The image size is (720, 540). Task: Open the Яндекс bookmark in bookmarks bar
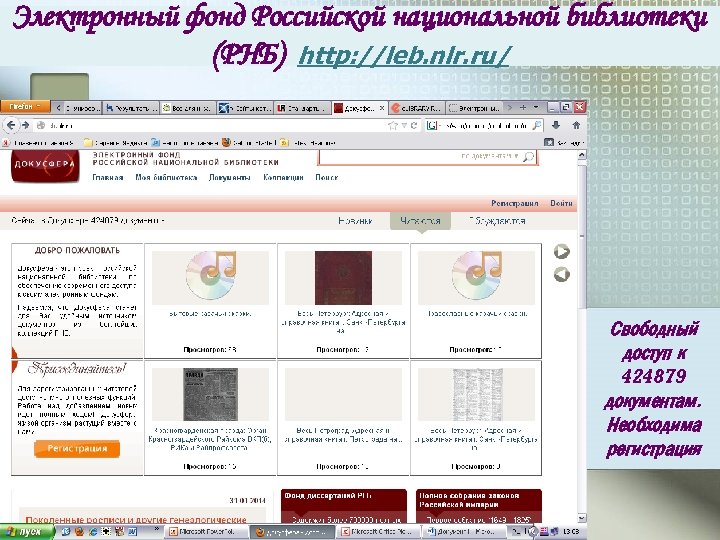point(39,143)
